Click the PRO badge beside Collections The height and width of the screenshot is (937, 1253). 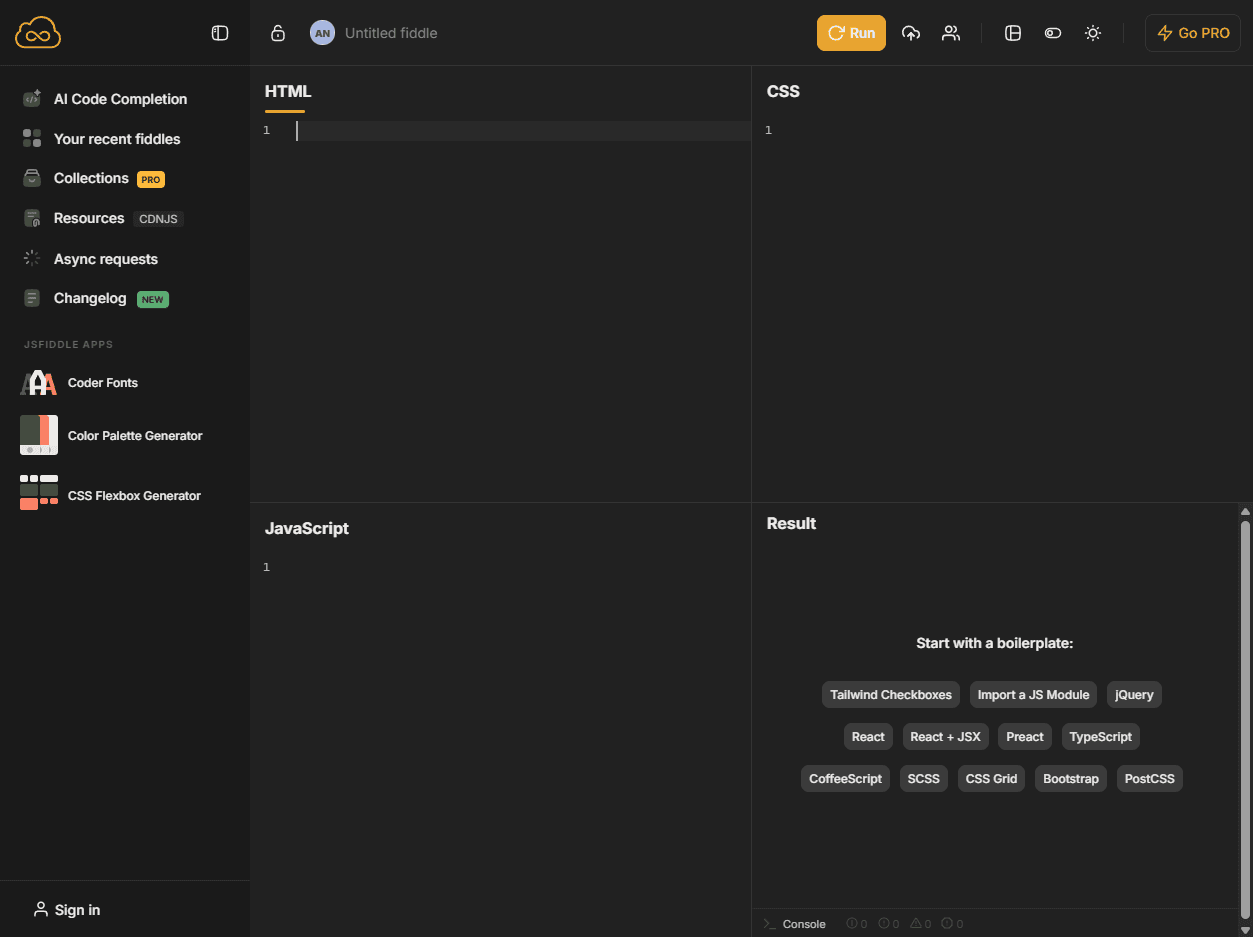151,179
